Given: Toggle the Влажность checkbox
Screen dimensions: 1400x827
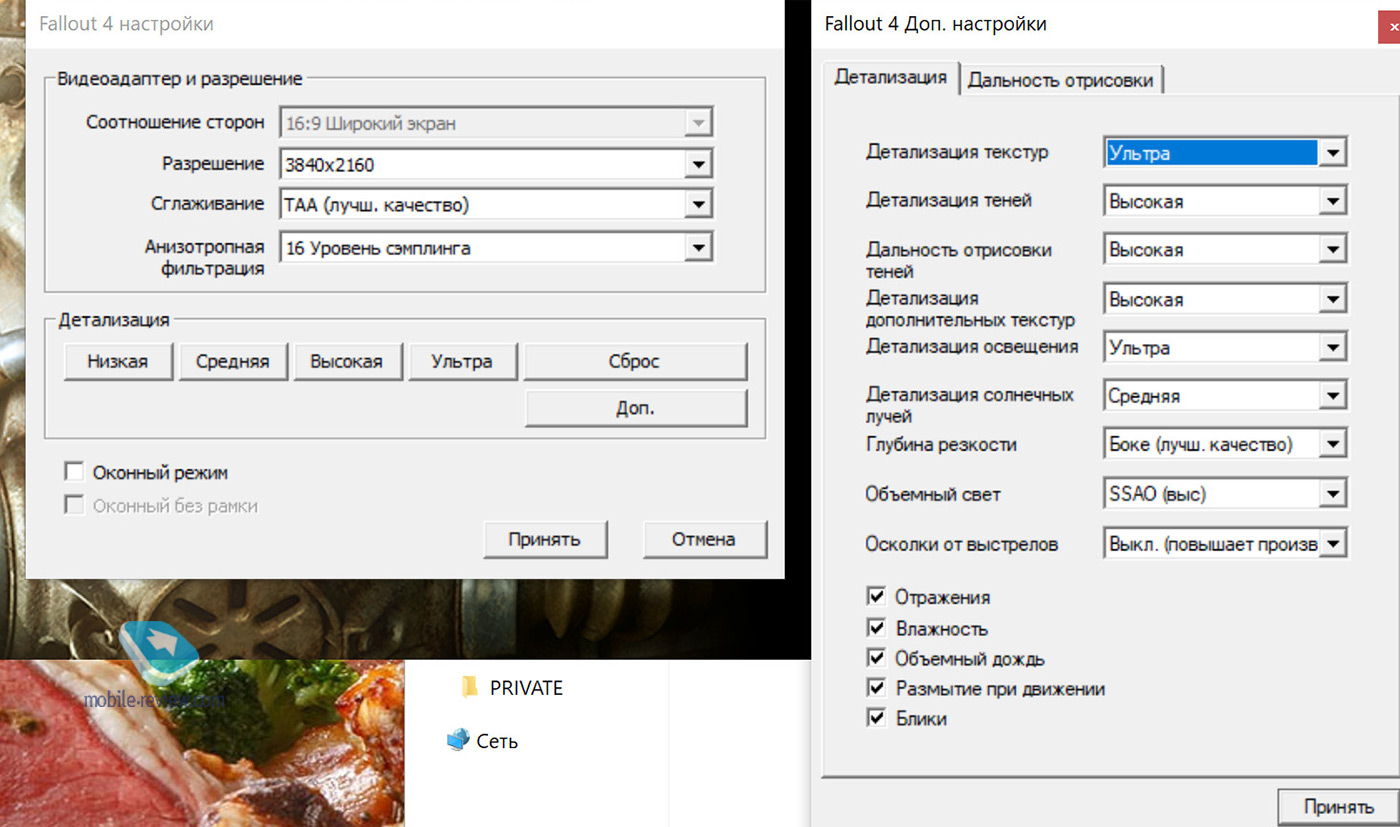Looking at the screenshot, I should point(877,628).
